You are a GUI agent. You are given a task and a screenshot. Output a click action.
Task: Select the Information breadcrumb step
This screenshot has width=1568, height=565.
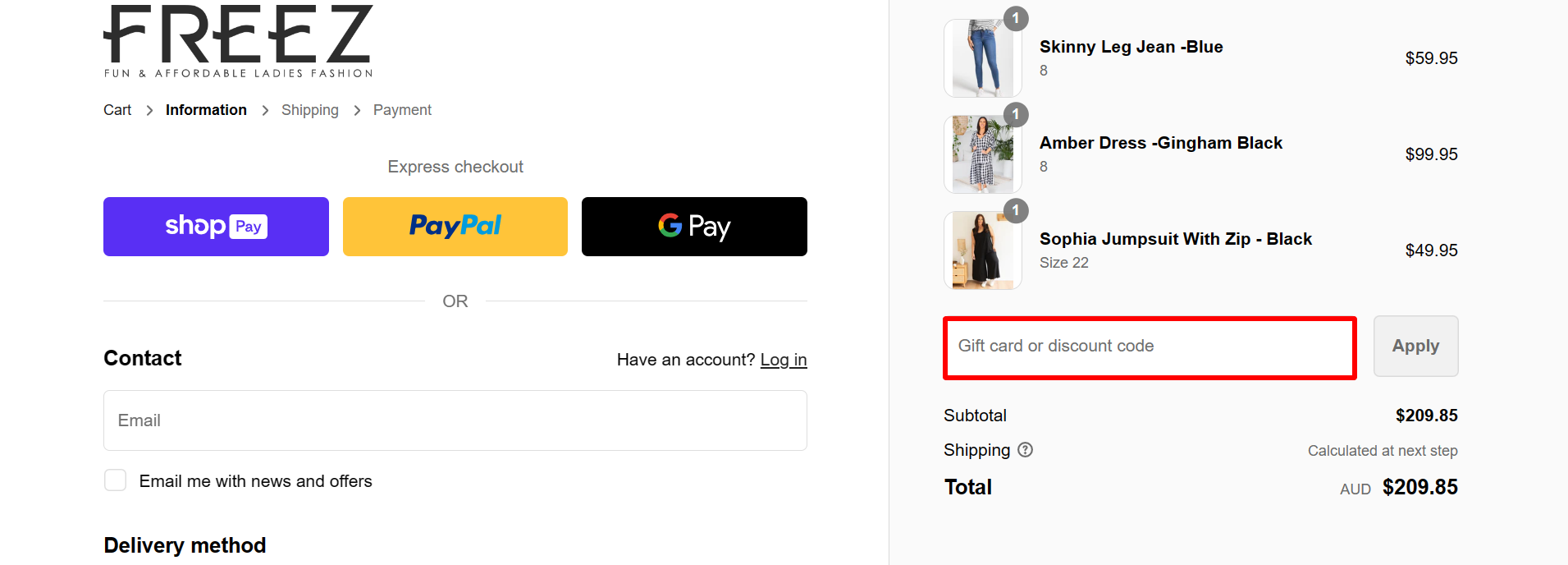[205, 109]
